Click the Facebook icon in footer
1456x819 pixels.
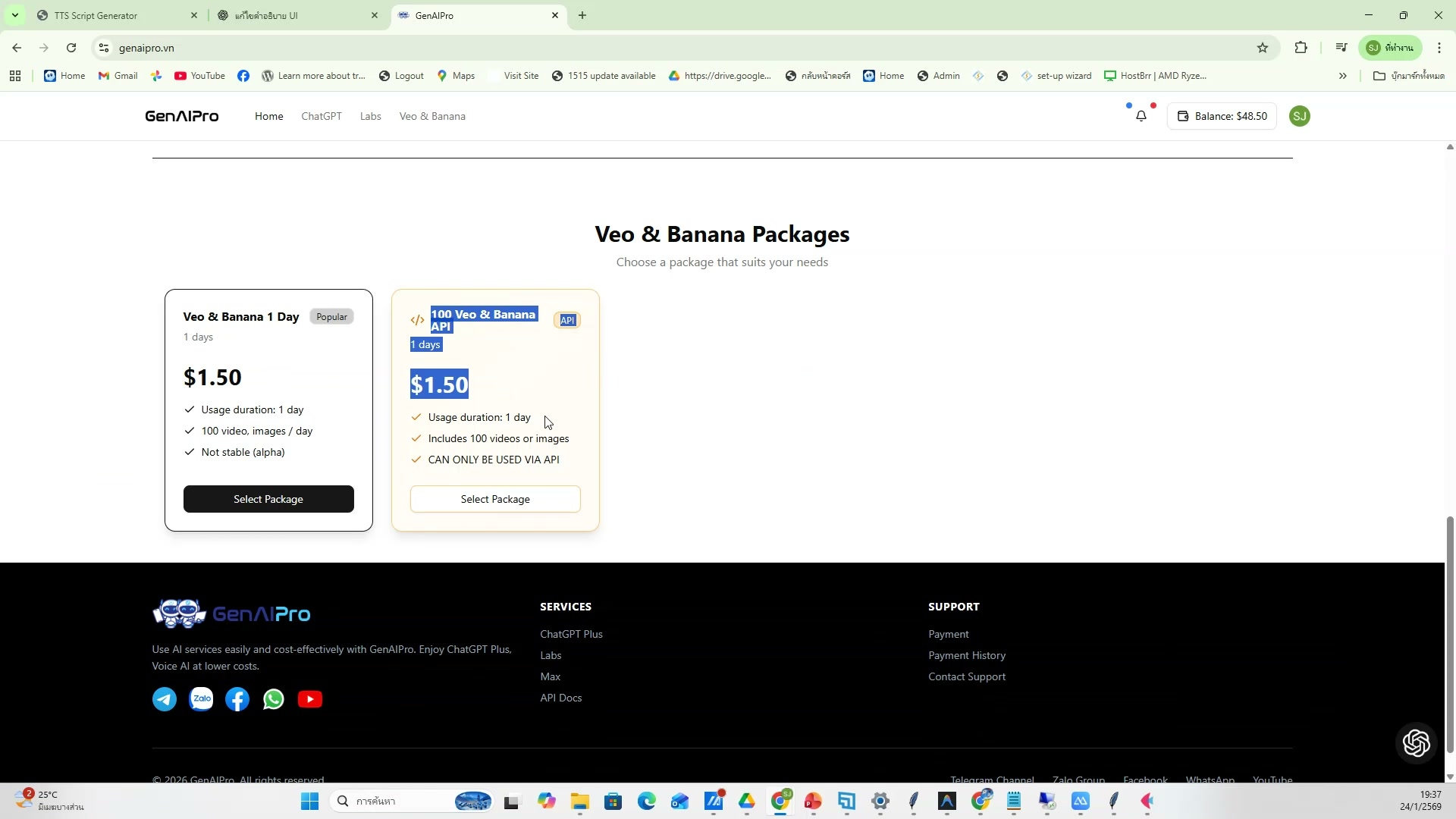tap(237, 698)
